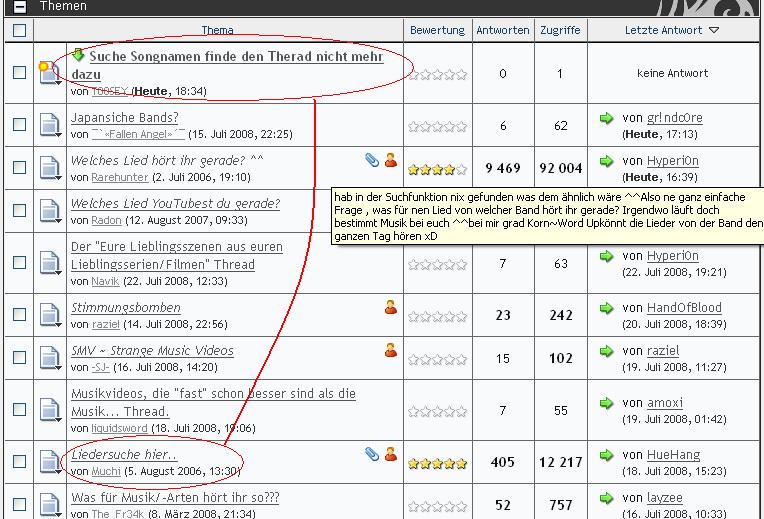Jump to last post arrow by HandOfBlood
Image resolution: width=764 pixels, height=519 pixels.
click(x=606, y=308)
